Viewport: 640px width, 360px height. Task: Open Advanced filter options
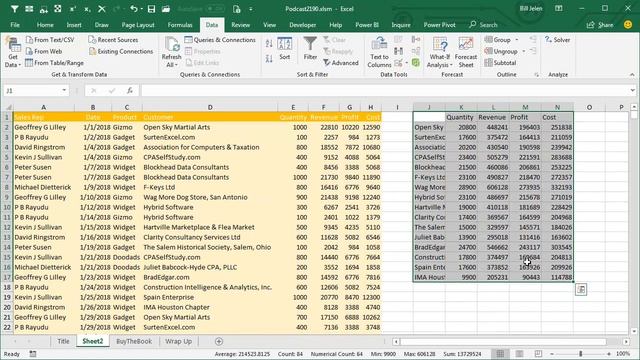(341, 62)
